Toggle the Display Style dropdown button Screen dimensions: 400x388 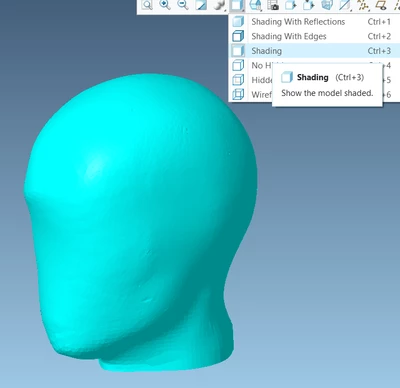237,5
